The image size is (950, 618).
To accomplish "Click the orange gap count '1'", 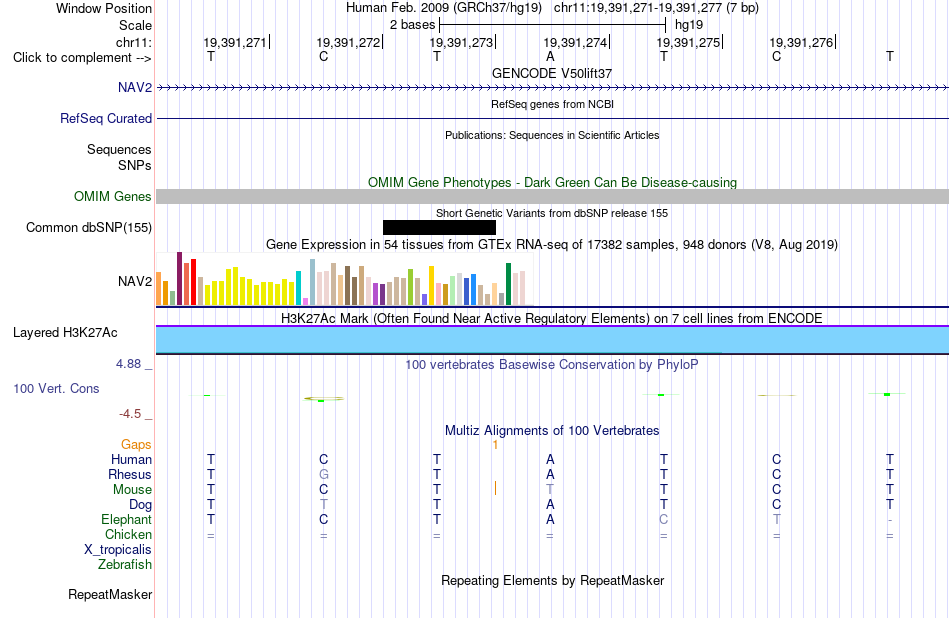I will pos(495,445).
